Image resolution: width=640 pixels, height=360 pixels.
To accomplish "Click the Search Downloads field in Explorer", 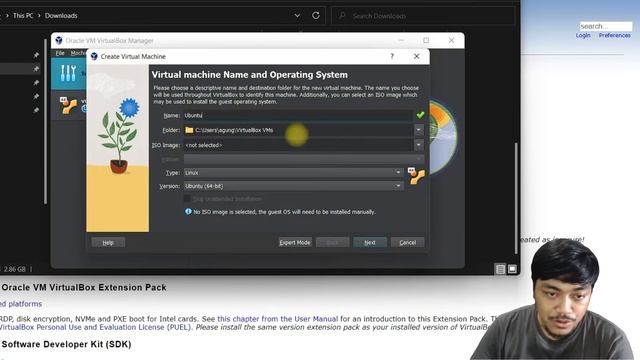I will (x=423, y=16).
